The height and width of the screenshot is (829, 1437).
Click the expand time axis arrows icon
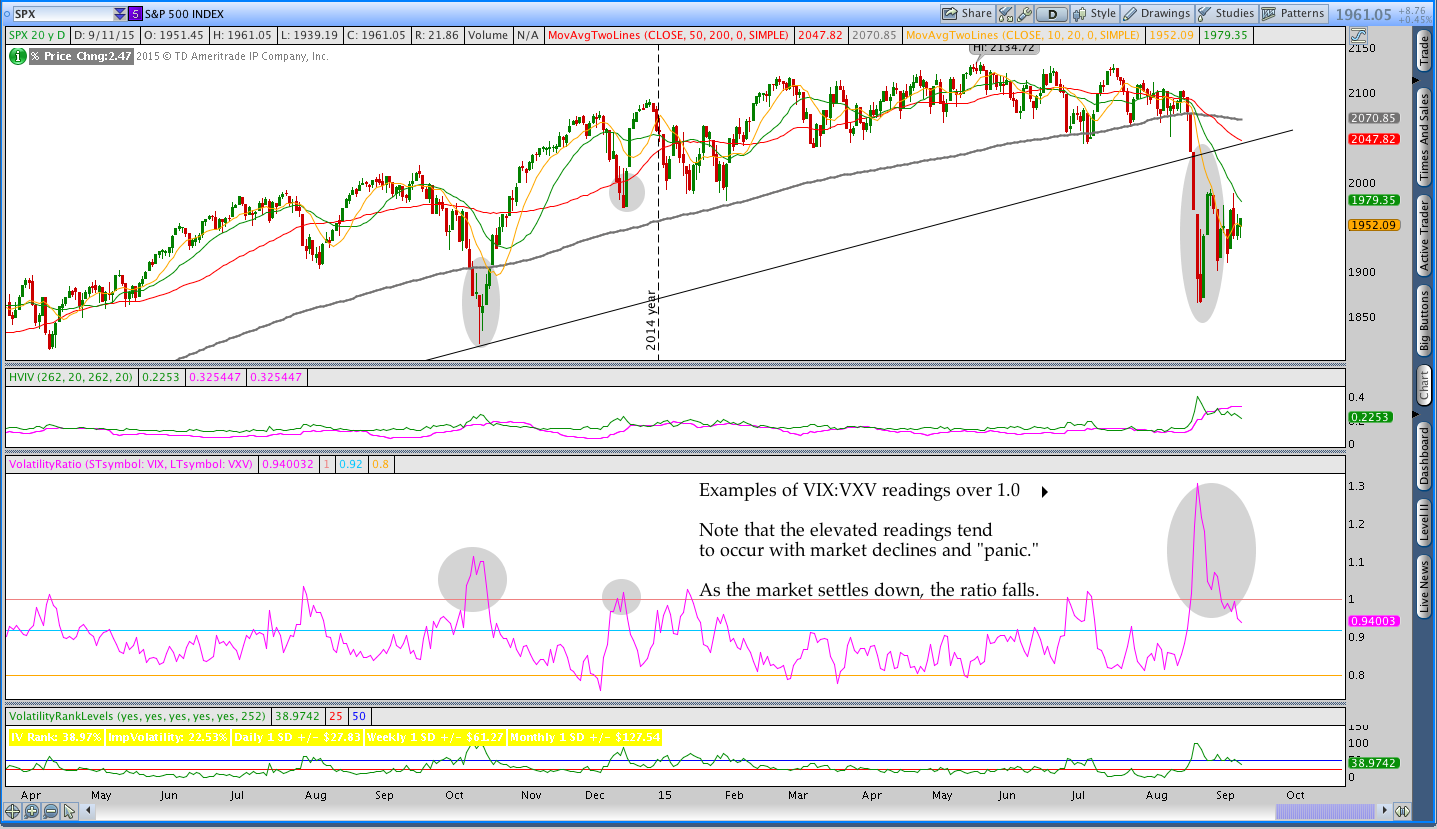click(1402, 811)
